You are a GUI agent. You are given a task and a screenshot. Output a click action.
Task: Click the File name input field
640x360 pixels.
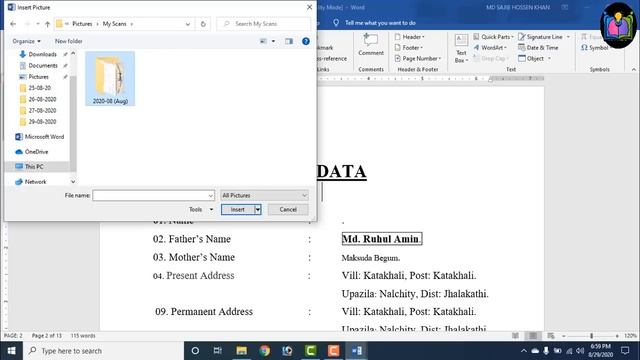coord(150,196)
